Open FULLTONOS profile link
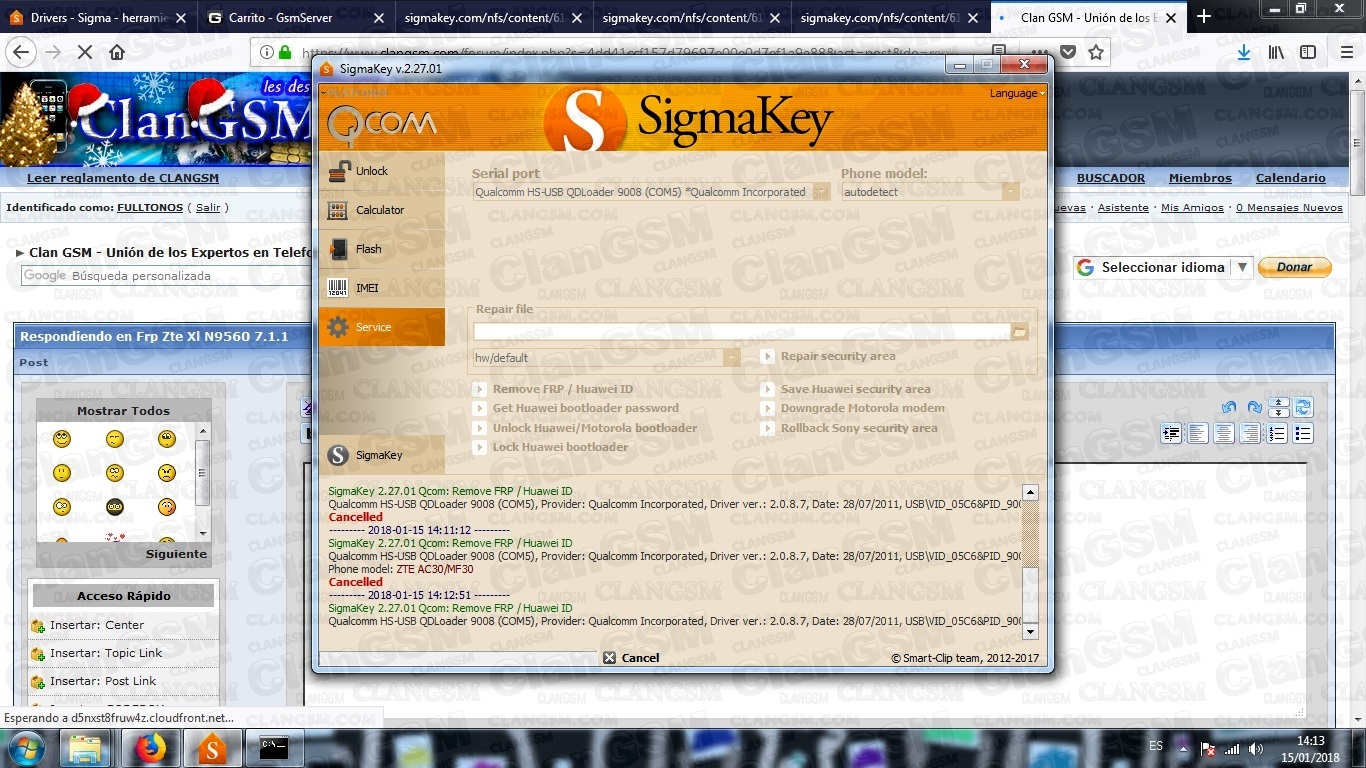This screenshot has height=768, width=1366. click(x=150, y=207)
